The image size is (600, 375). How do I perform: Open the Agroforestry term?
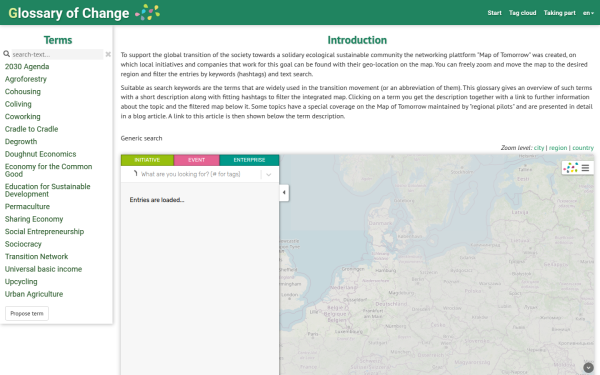pos(26,79)
